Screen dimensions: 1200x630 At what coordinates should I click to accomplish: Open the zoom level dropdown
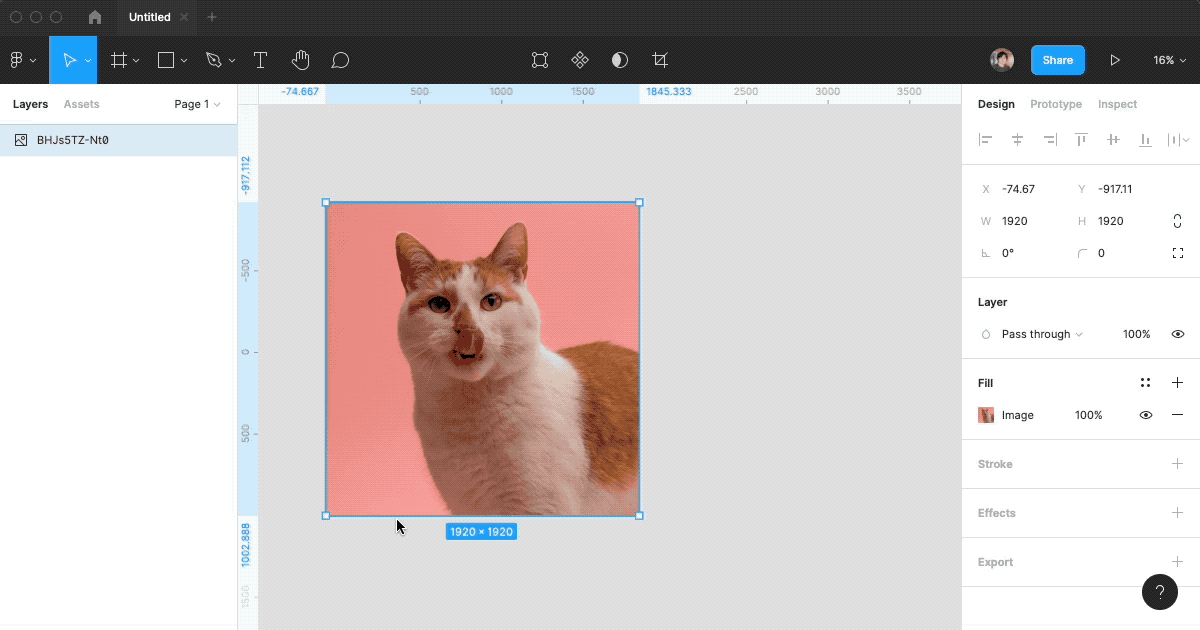(1170, 60)
